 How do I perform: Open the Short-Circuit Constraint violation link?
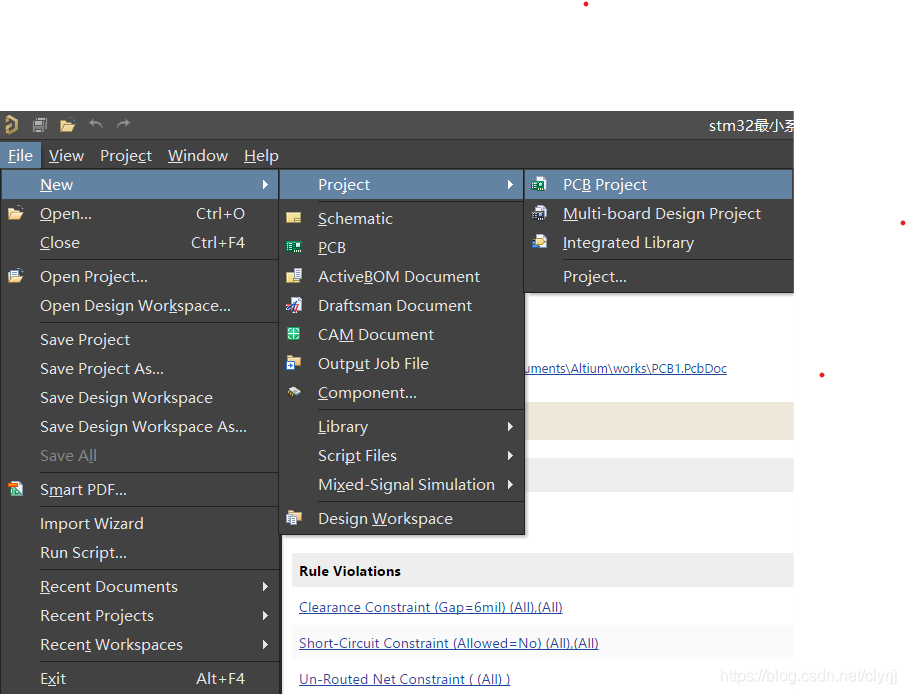coord(448,643)
